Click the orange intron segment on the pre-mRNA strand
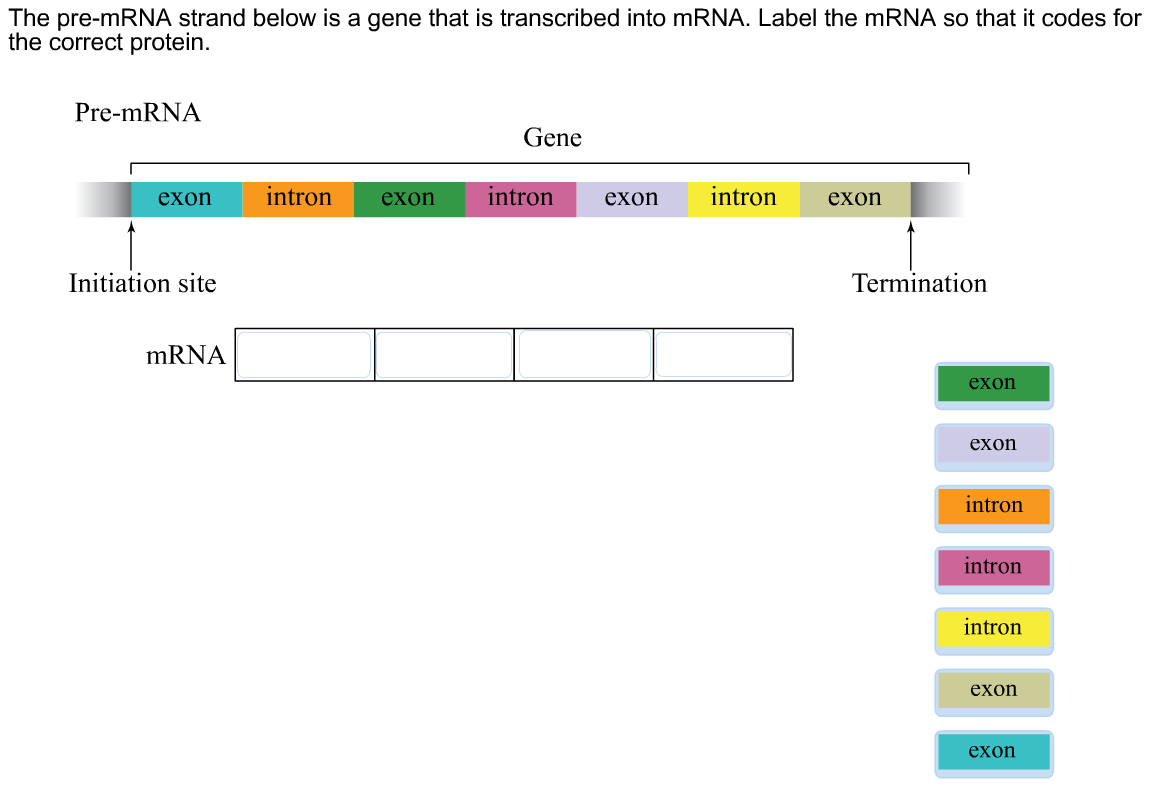 click(298, 199)
